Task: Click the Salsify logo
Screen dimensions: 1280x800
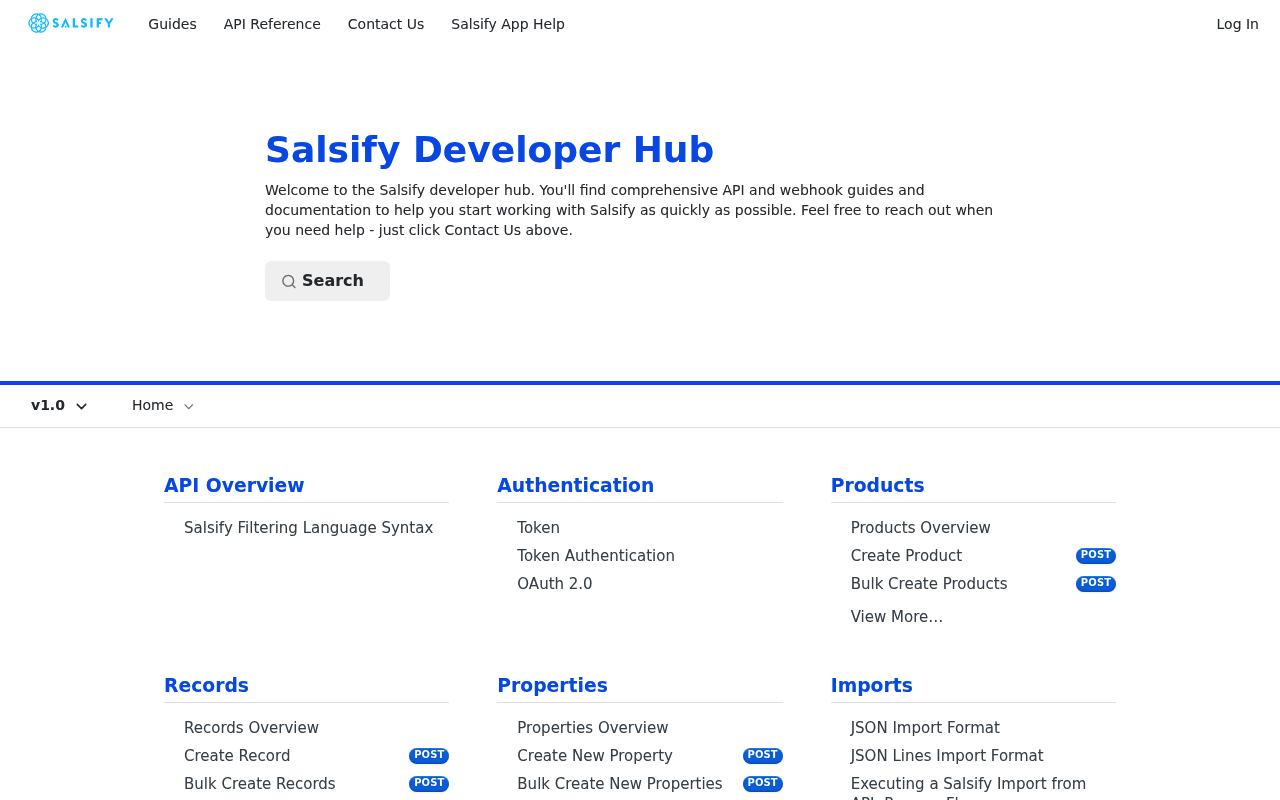Action: (71, 23)
